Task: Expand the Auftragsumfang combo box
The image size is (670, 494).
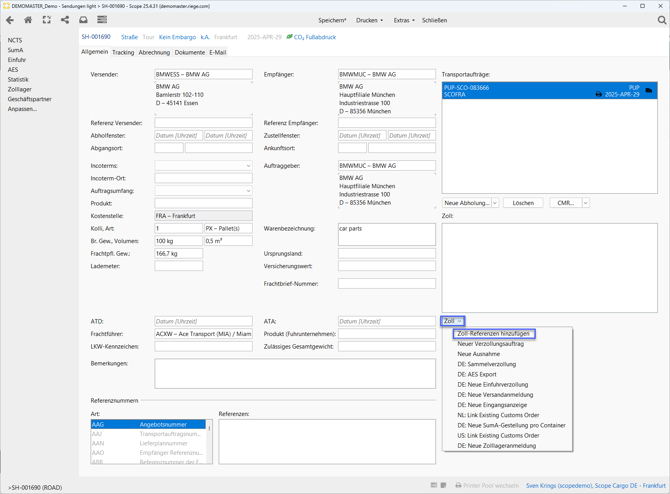Action: (x=248, y=191)
